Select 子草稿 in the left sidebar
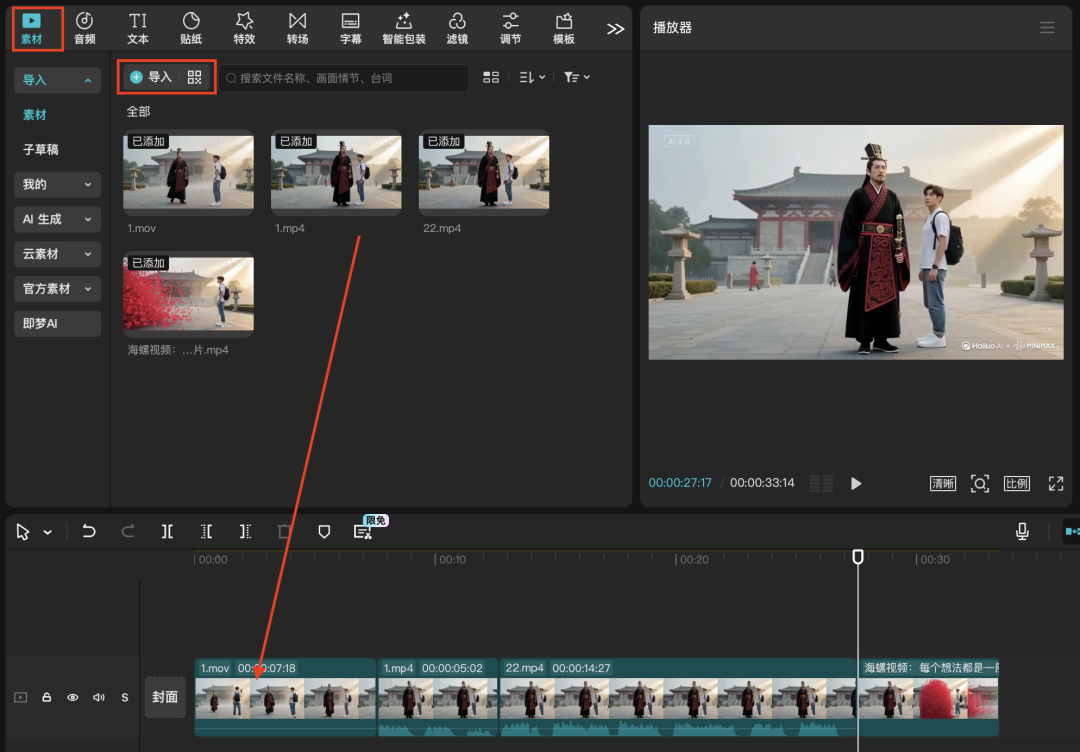Screen dimensions: 1080x752 pyautogui.click(x=41, y=149)
